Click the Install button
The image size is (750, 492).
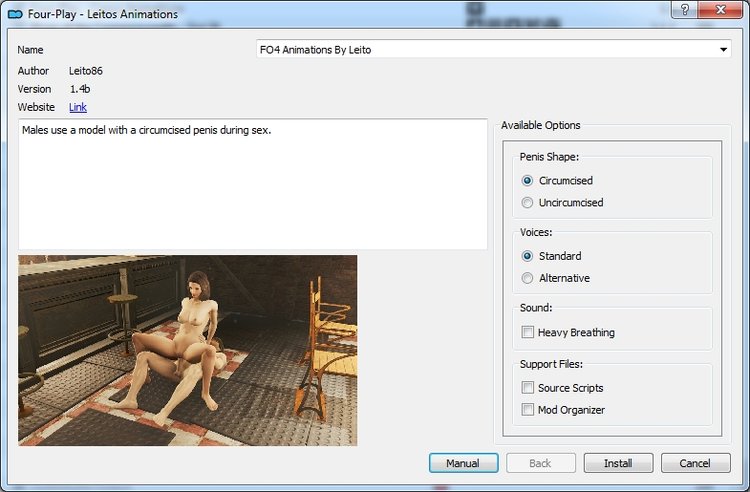point(618,463)
